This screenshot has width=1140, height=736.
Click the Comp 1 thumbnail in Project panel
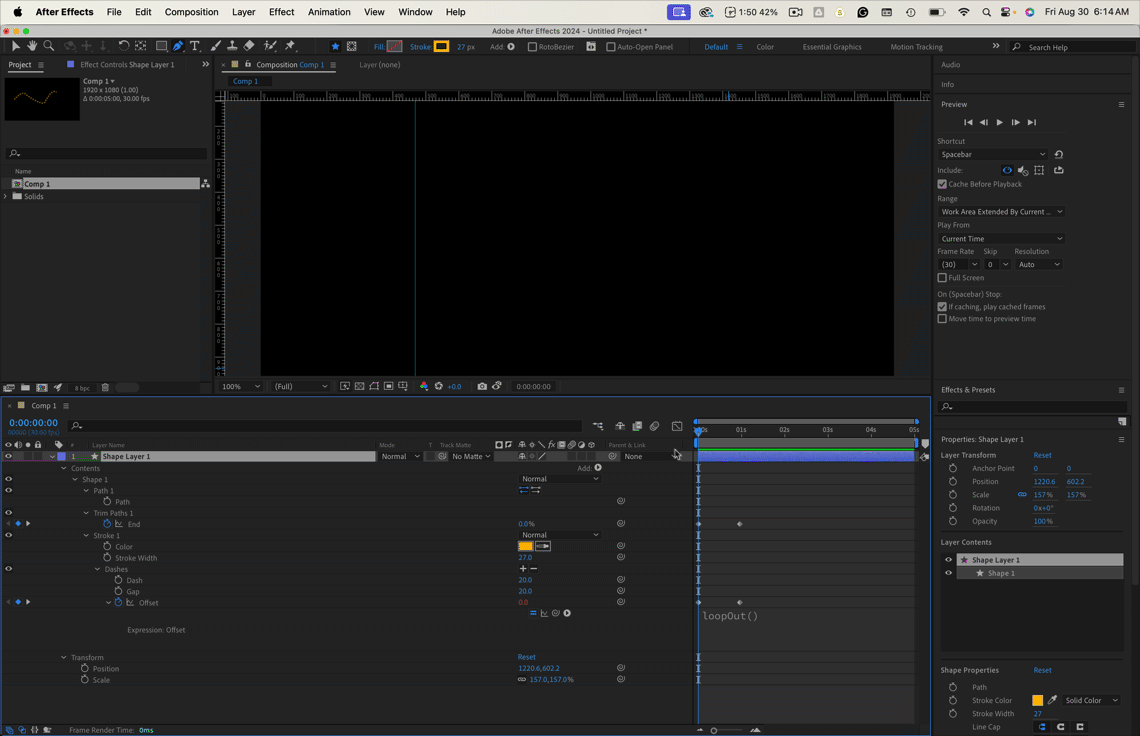coord(42,99)
